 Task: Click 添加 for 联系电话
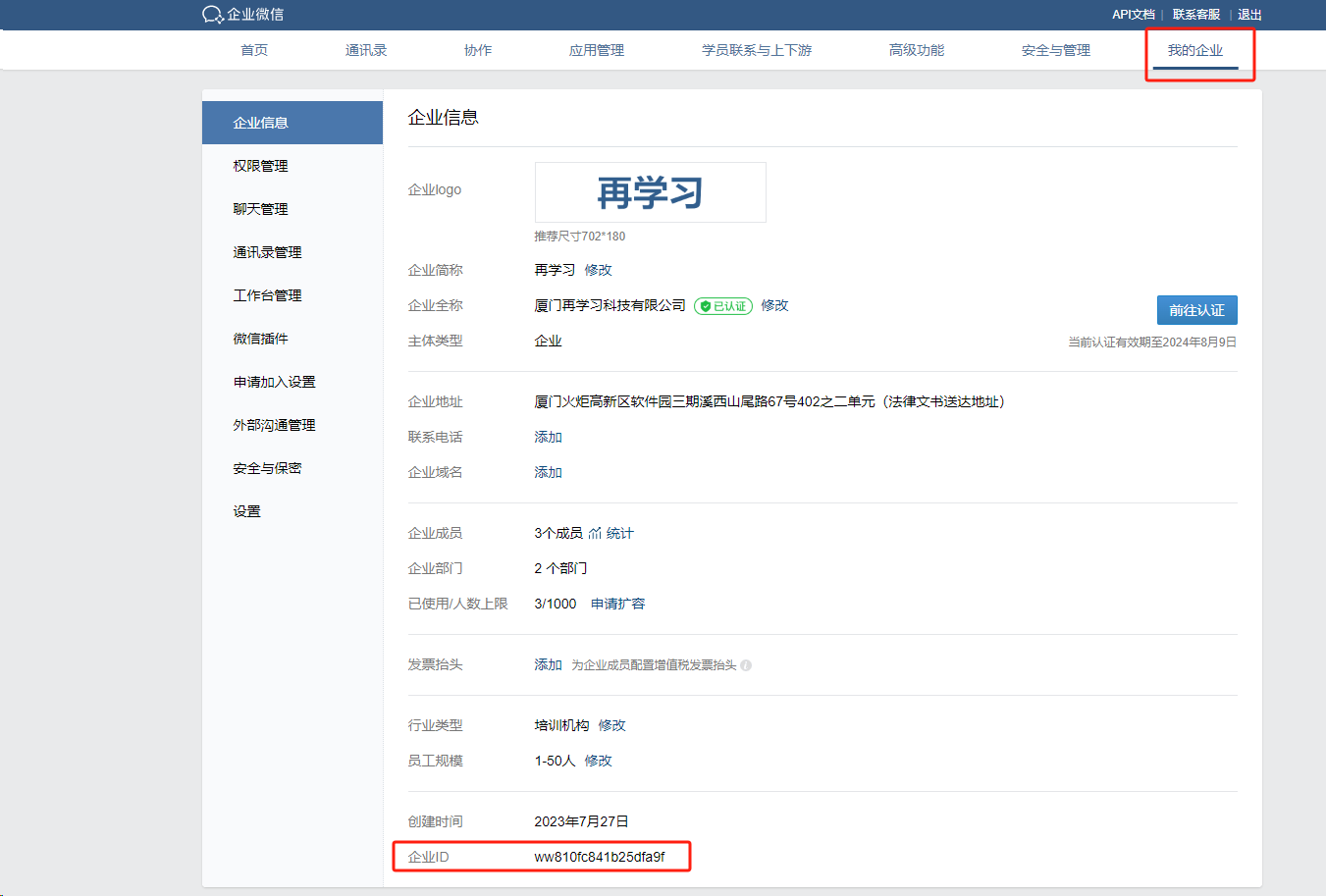pos(548,437)
